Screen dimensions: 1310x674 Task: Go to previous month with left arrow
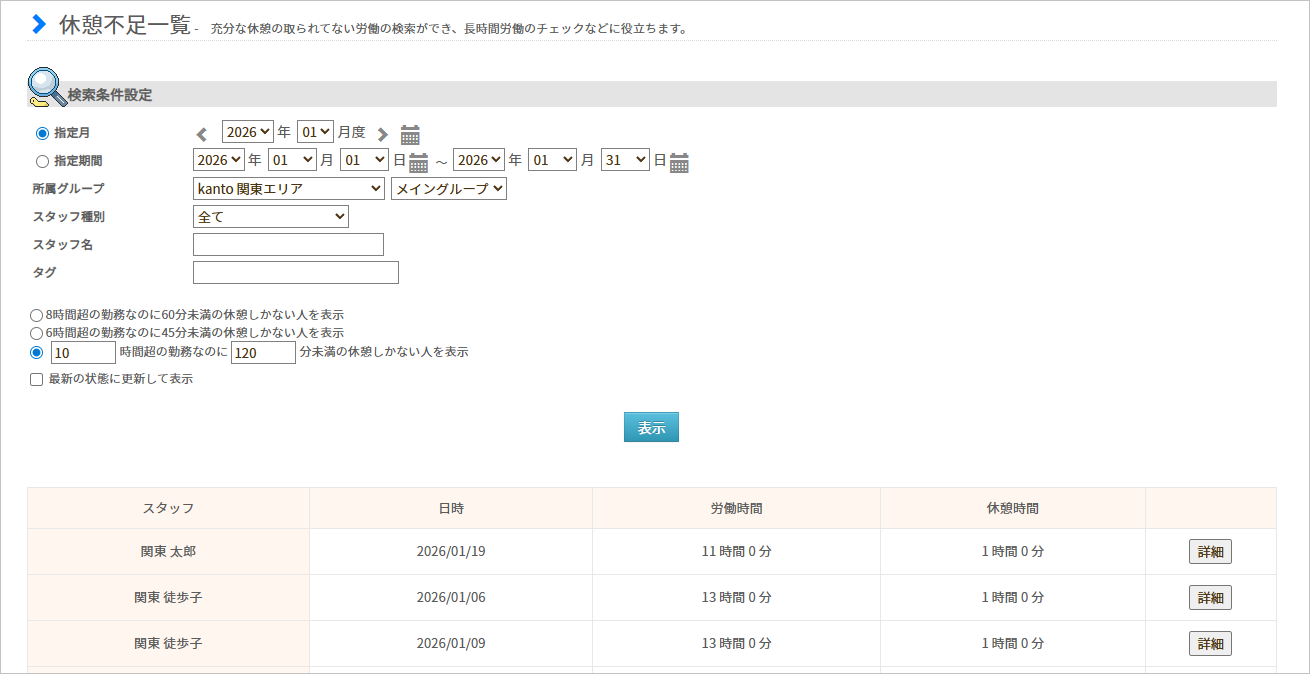[x=202, y=134]
